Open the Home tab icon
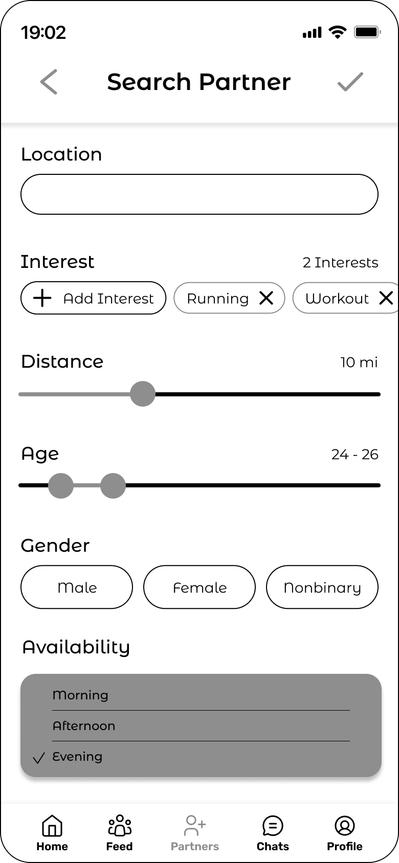This screenshot has height=863, width=399. [52, 826]
